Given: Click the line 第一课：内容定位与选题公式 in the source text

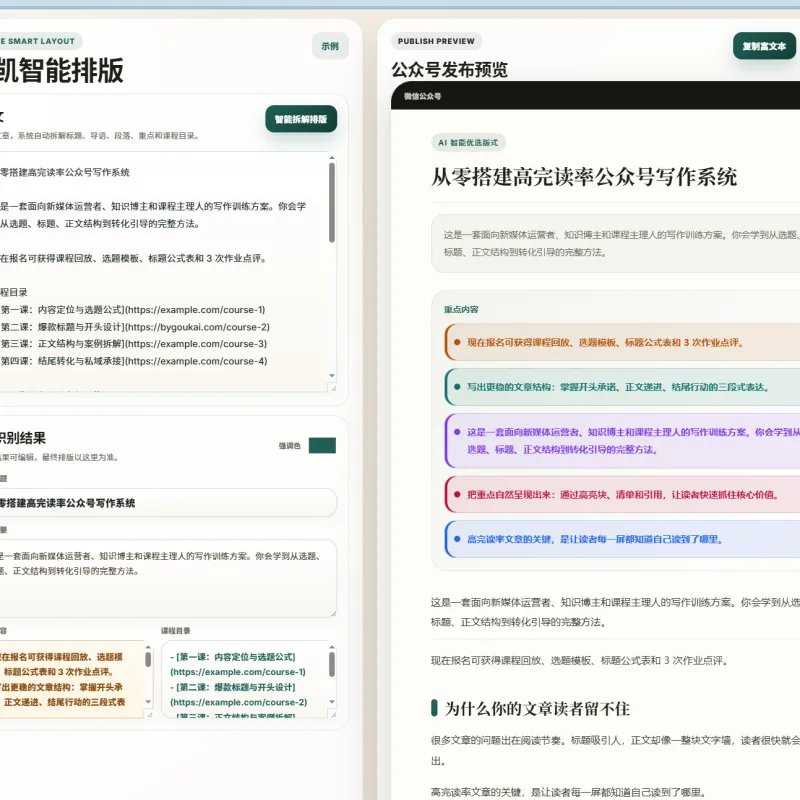Looking at the screenshot, I should 133,310.
